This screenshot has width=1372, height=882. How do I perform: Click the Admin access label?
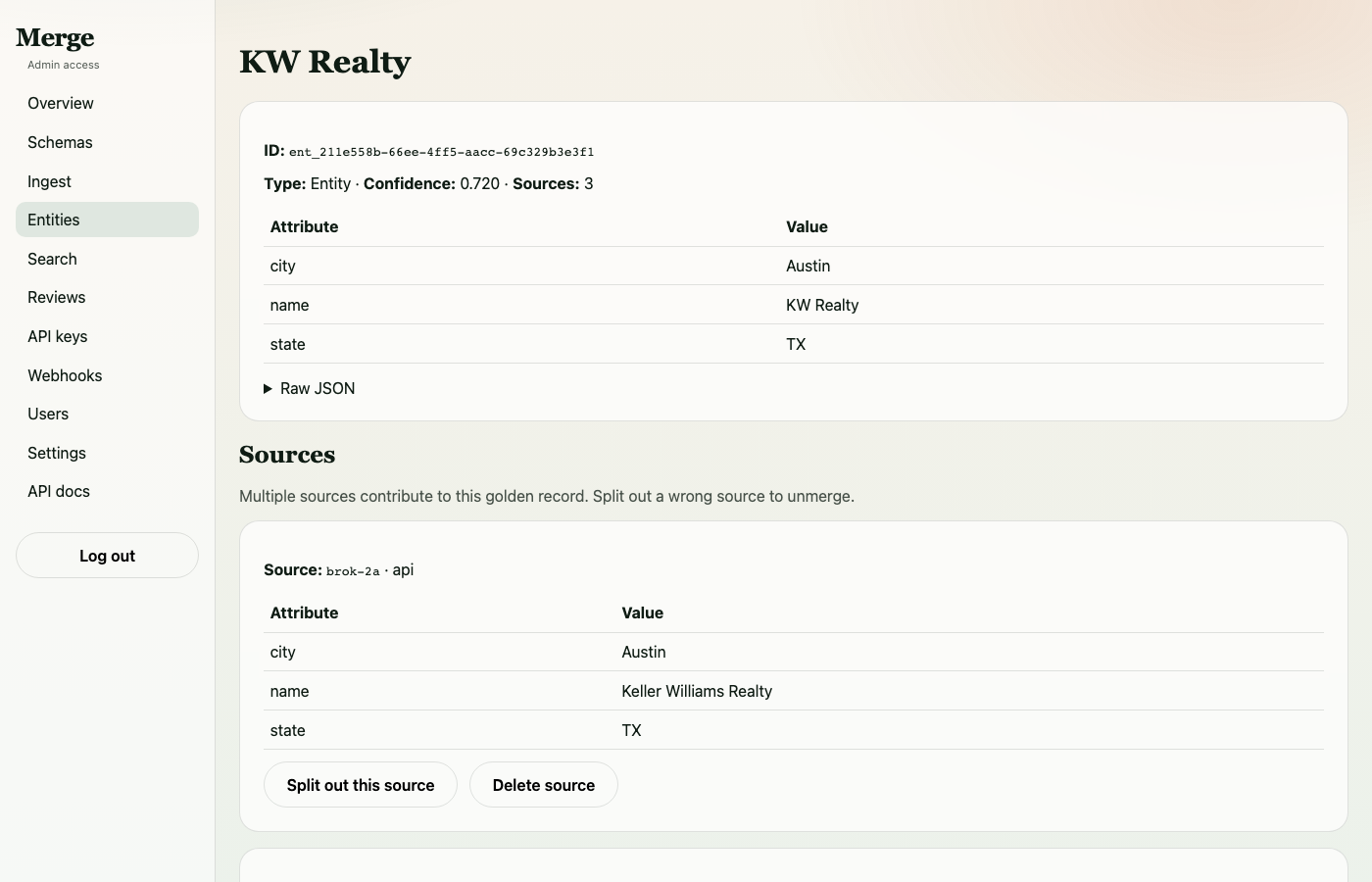pos(64,65)
